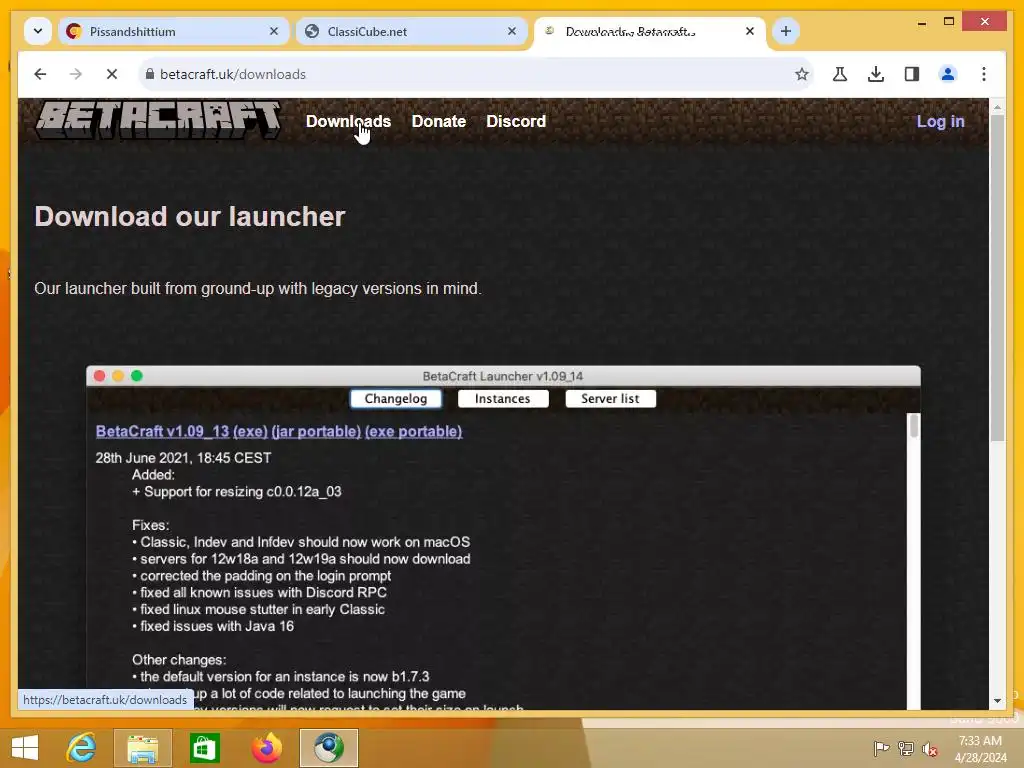
Task: Click text "28th June 2021, 18:45 CEST"
Action: pos(184,458)
